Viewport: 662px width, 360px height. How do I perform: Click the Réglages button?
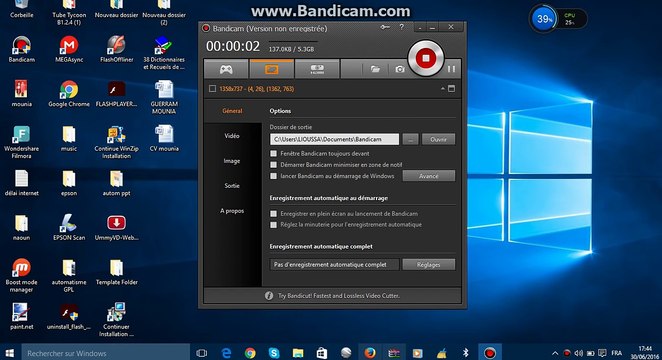429,265
